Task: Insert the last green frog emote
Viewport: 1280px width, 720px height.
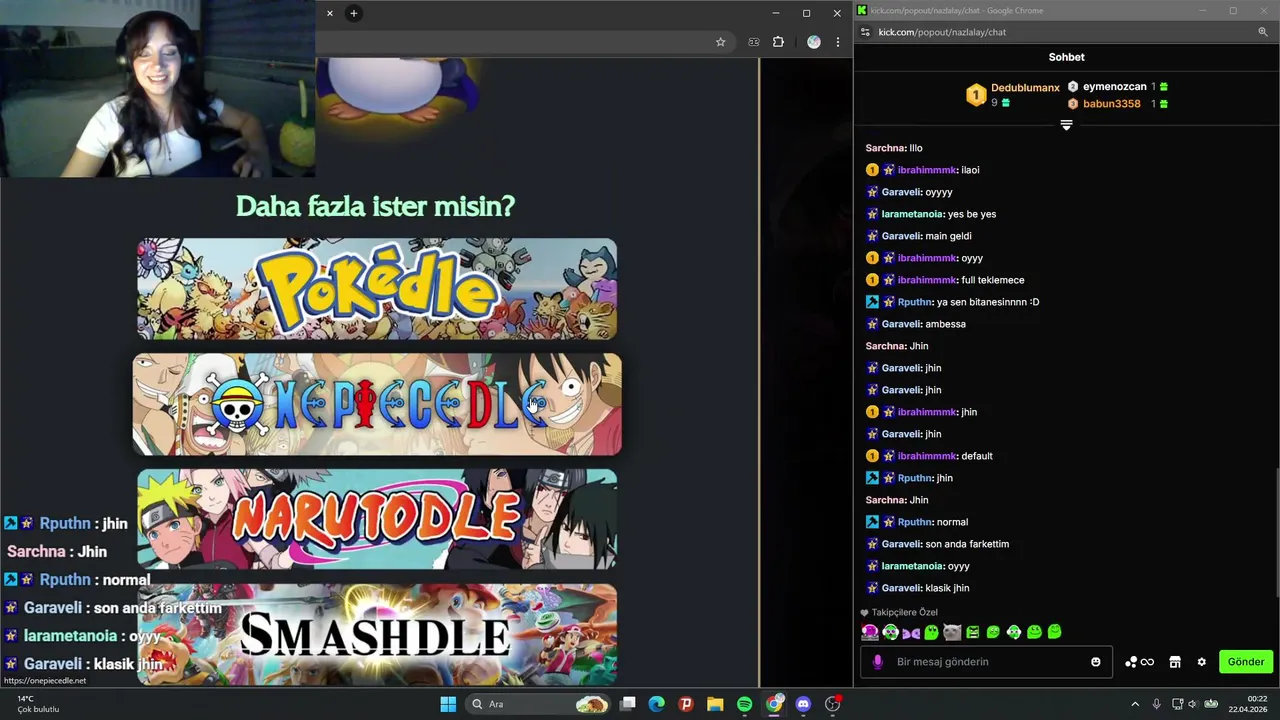Action: click(x=1054, y=632)
